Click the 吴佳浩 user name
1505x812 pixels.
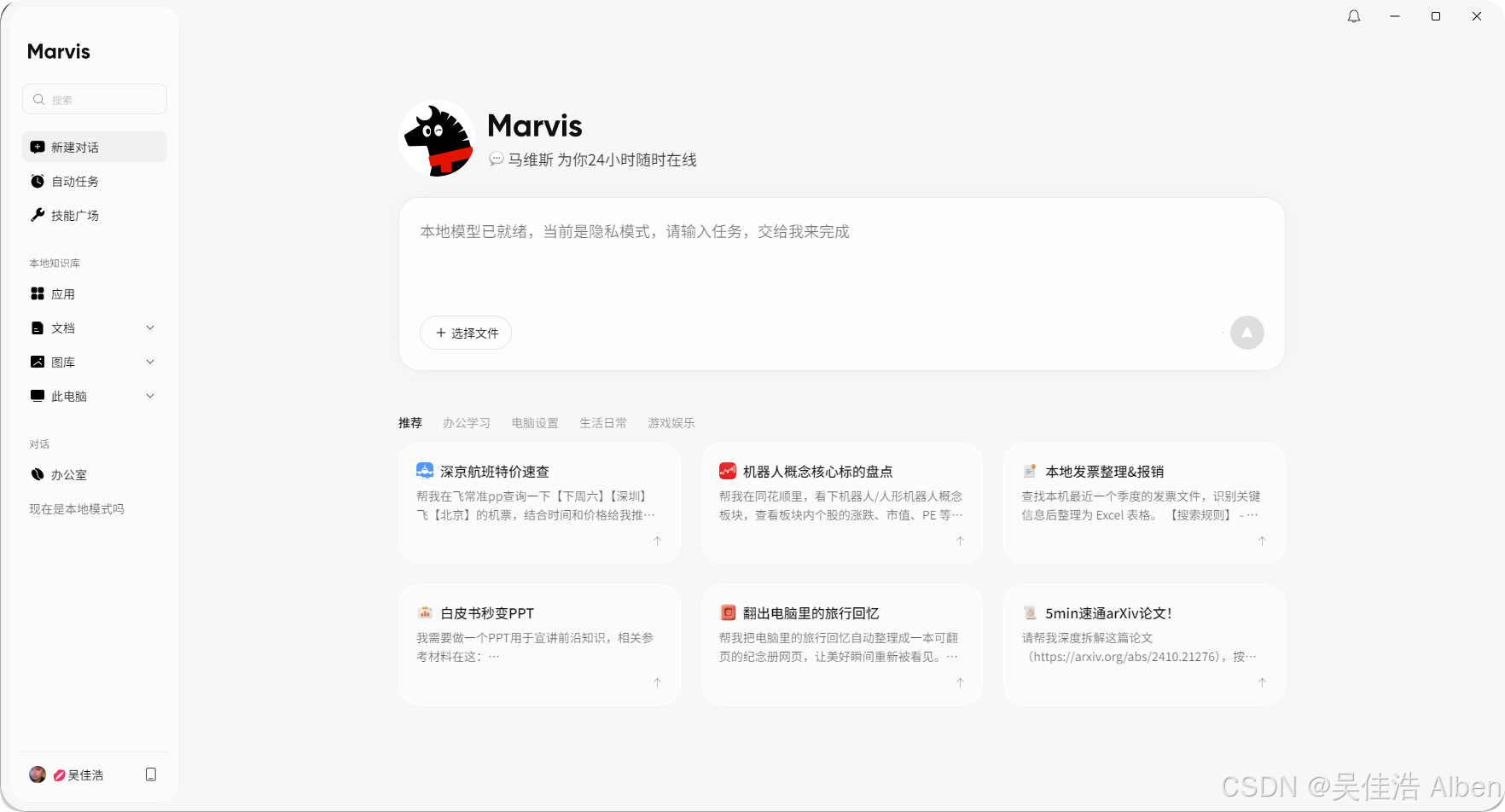pos(85,775)
